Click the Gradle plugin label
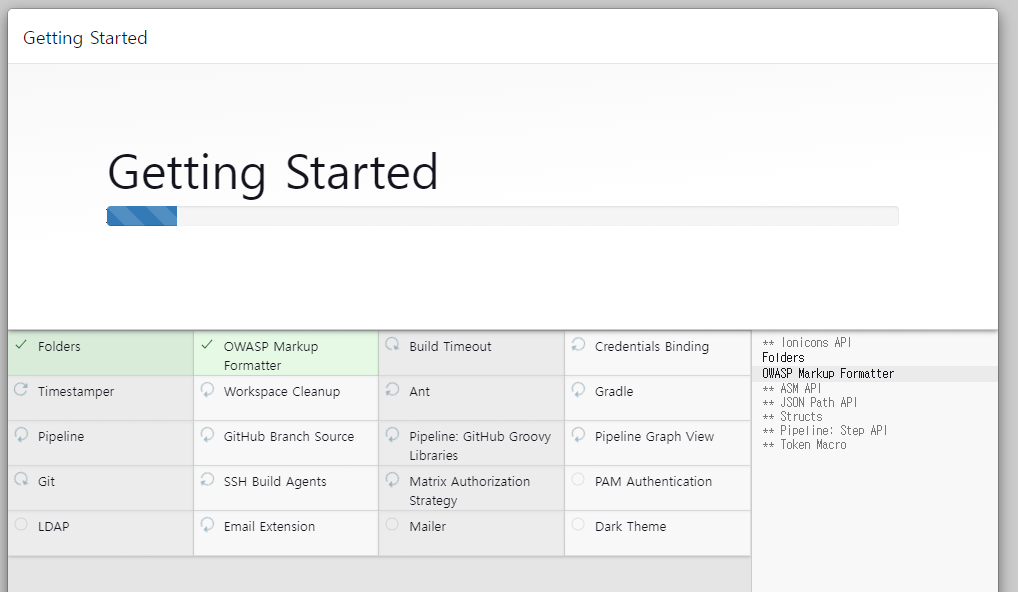This screenshot has height=592, width=1018. [614, 391]
